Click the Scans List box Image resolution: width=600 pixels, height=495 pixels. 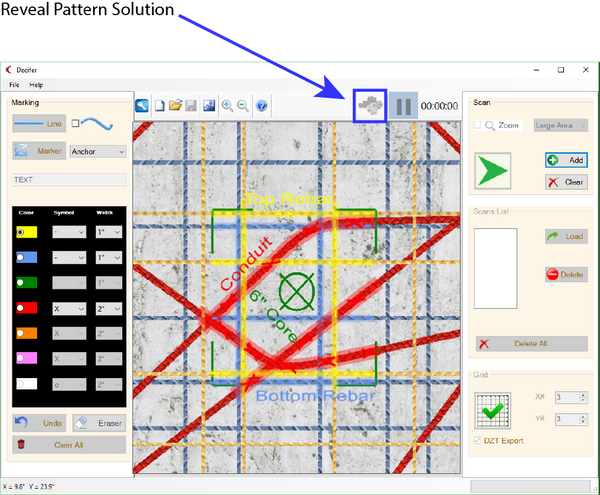(496, 269)
